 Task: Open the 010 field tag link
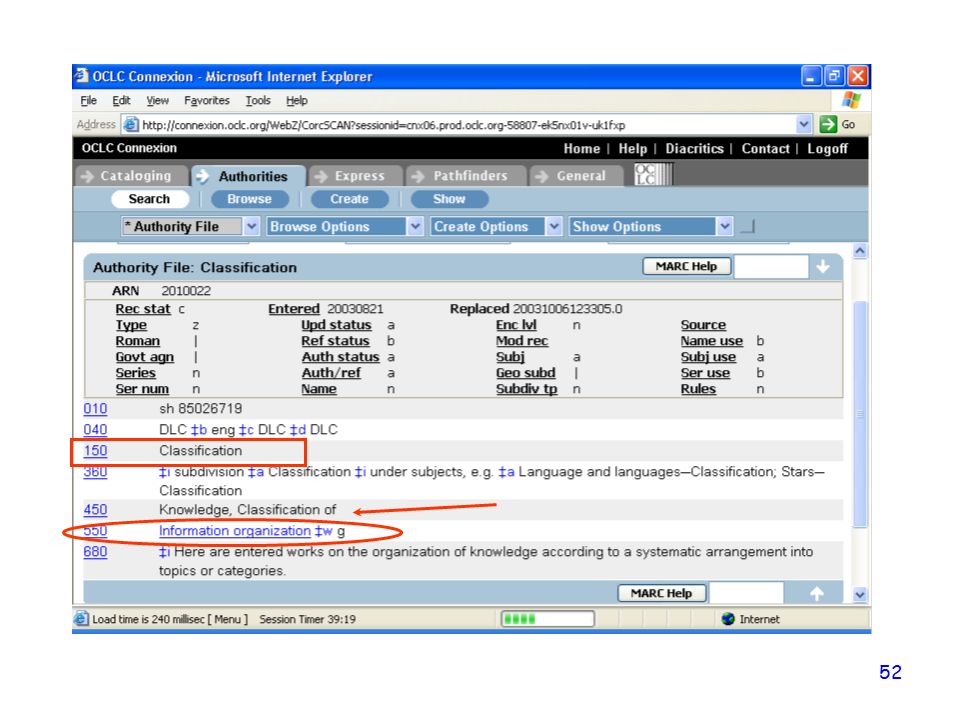pyautogui.click(x=96, y=408)
